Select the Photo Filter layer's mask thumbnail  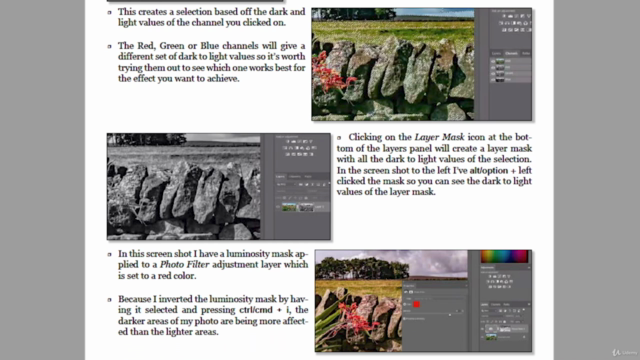click(505, 329)
